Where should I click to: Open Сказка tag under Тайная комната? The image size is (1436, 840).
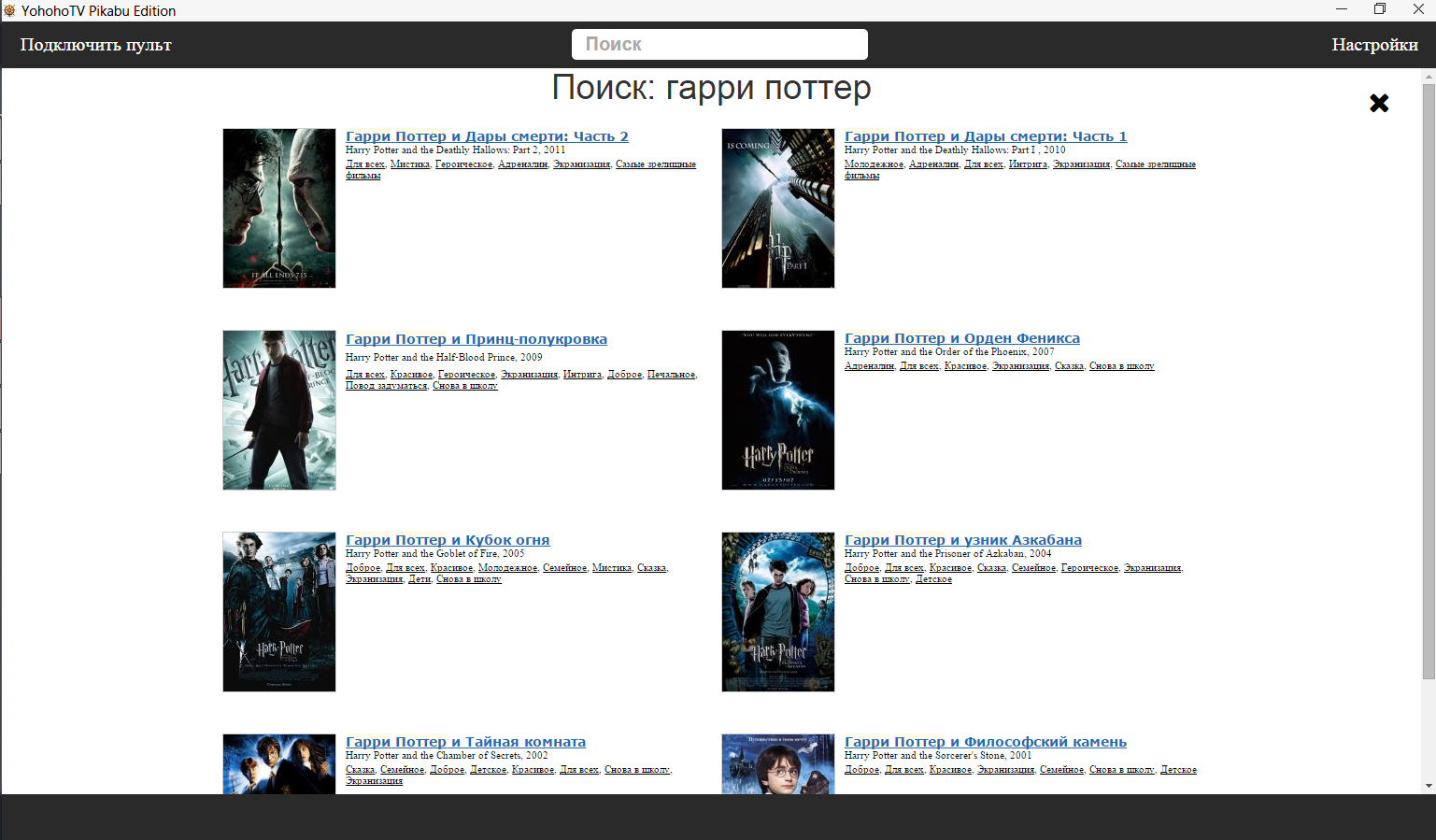[360, 770]
